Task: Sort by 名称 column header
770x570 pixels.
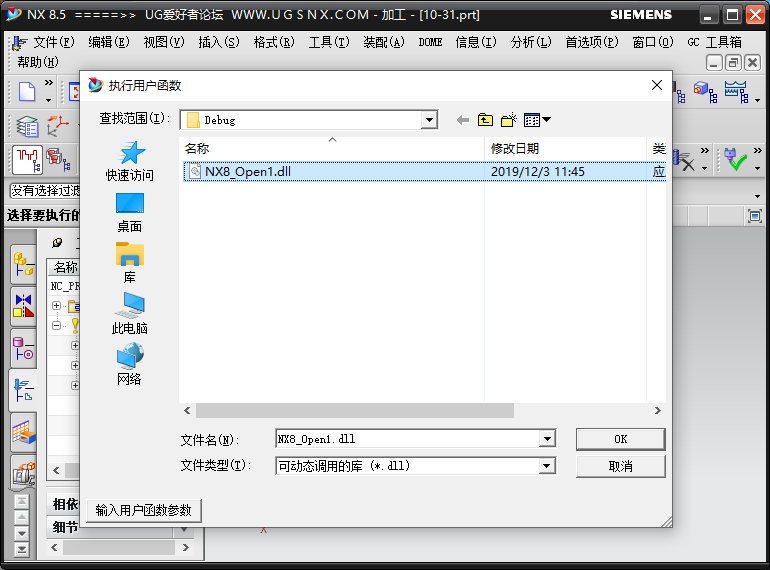Action: (x=197, y=148)
